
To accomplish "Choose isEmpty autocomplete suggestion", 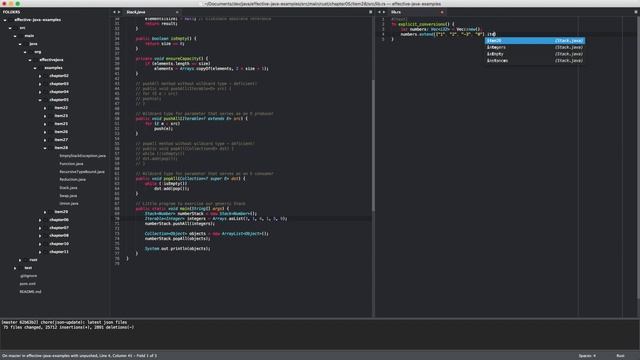I will (535, 54).
